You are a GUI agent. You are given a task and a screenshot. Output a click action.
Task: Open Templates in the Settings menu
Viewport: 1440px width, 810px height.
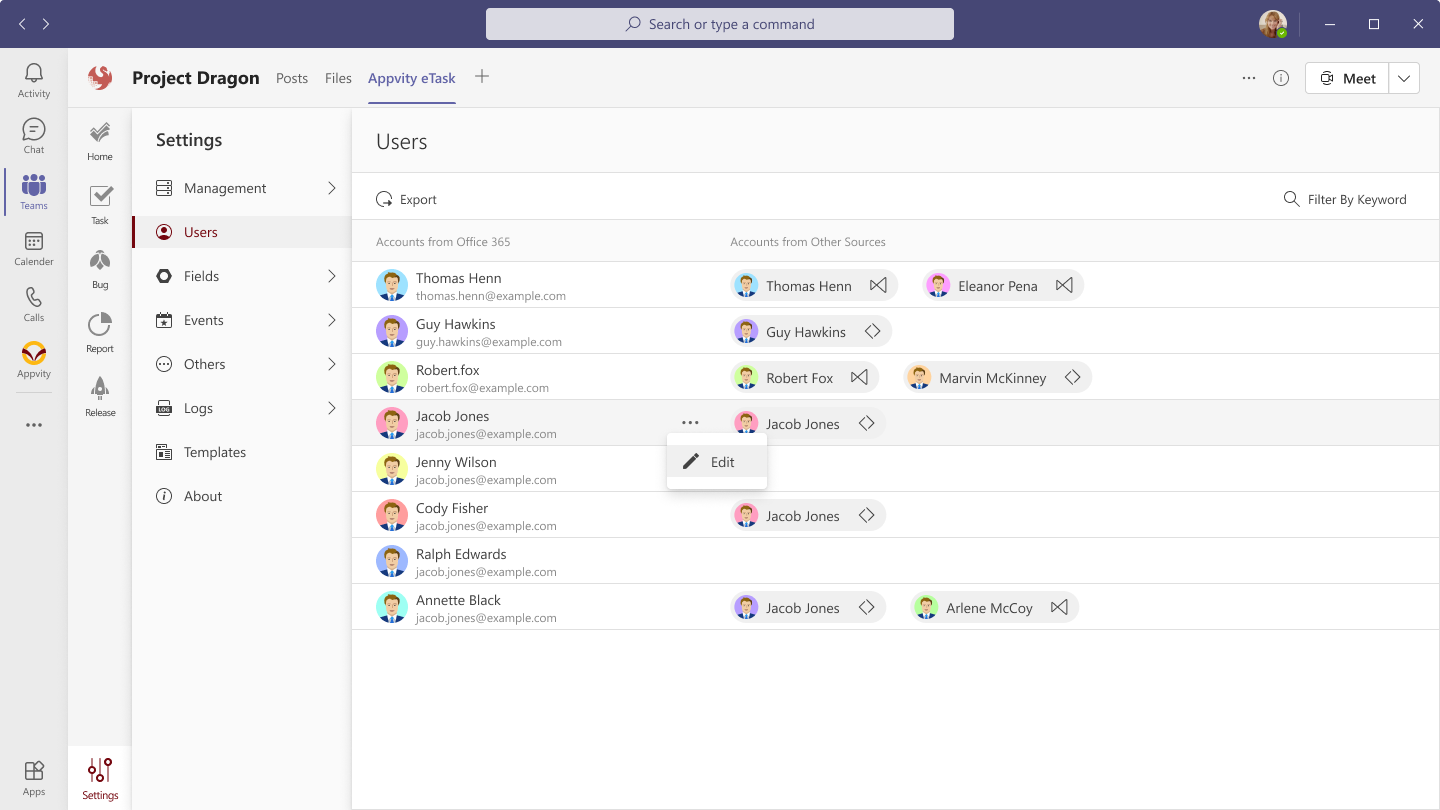pos(214,452)
